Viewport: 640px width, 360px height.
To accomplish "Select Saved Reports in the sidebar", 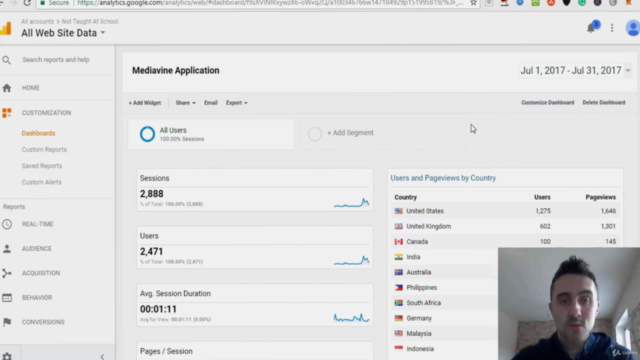I will pos(42,166).
